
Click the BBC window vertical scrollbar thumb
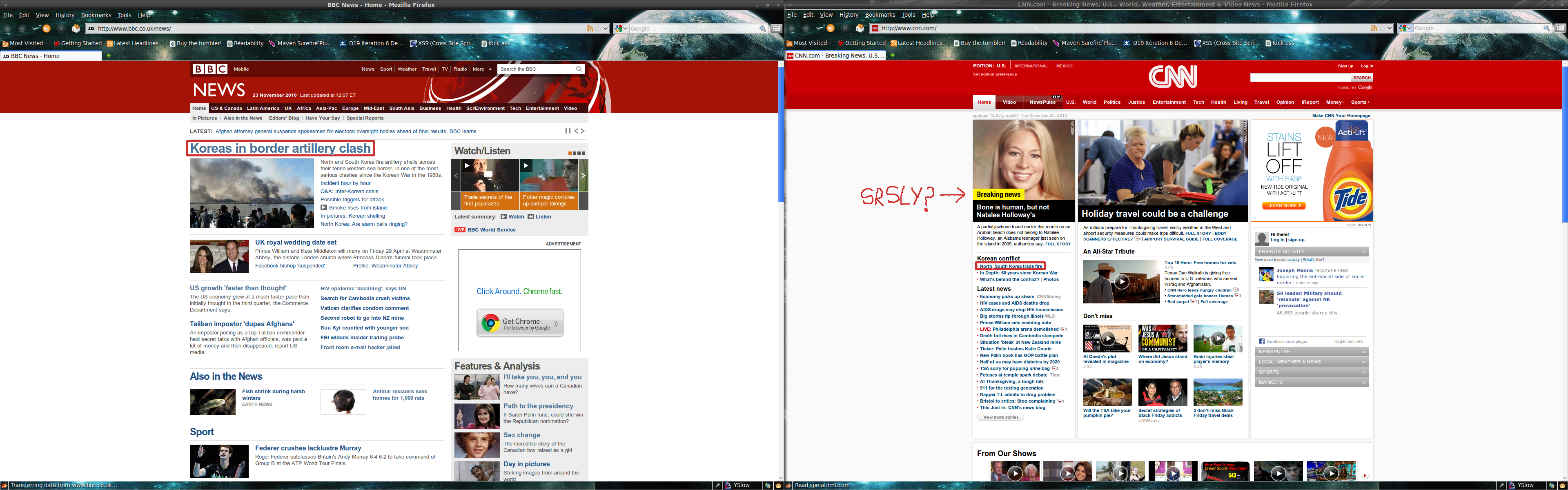click(x=781, y=134)
